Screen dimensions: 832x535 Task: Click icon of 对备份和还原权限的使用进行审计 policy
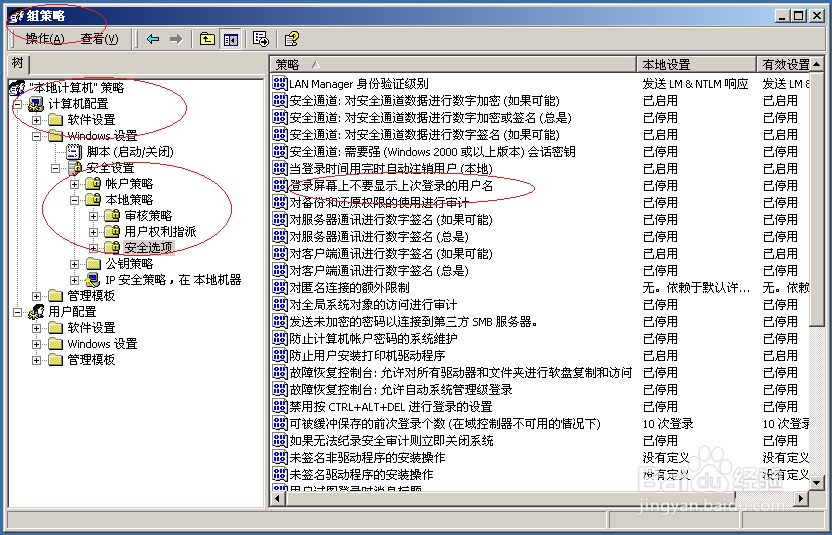[280, 203]
